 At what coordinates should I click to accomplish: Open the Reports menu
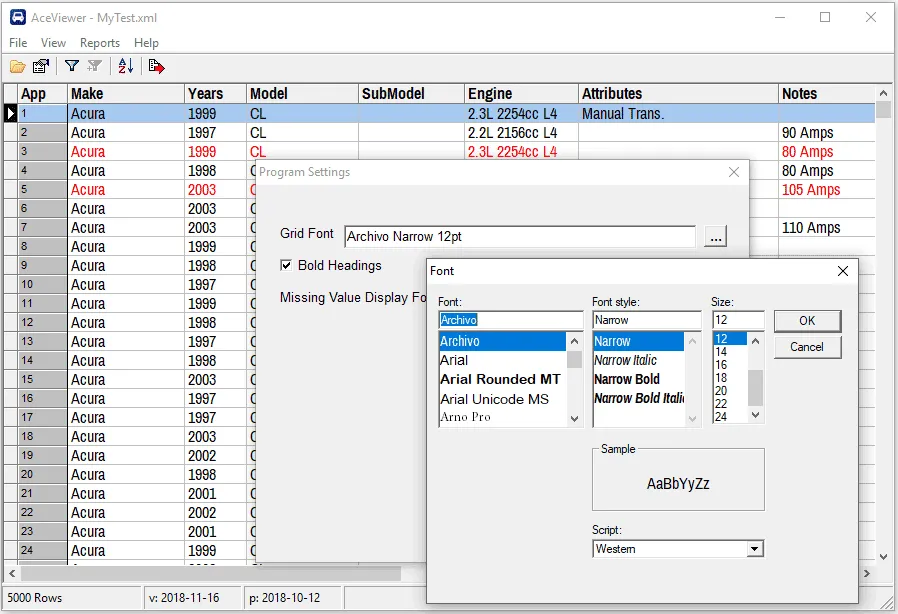point(100,43)
